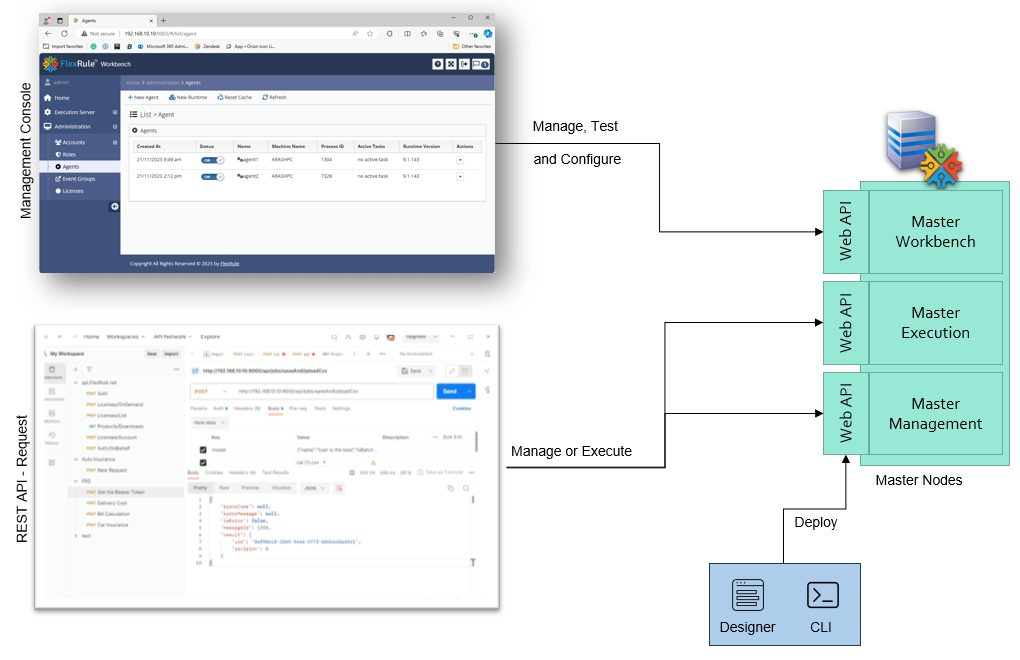
Task: Click the edit pencil icon near Save in Postman
Action: (451, 371)
